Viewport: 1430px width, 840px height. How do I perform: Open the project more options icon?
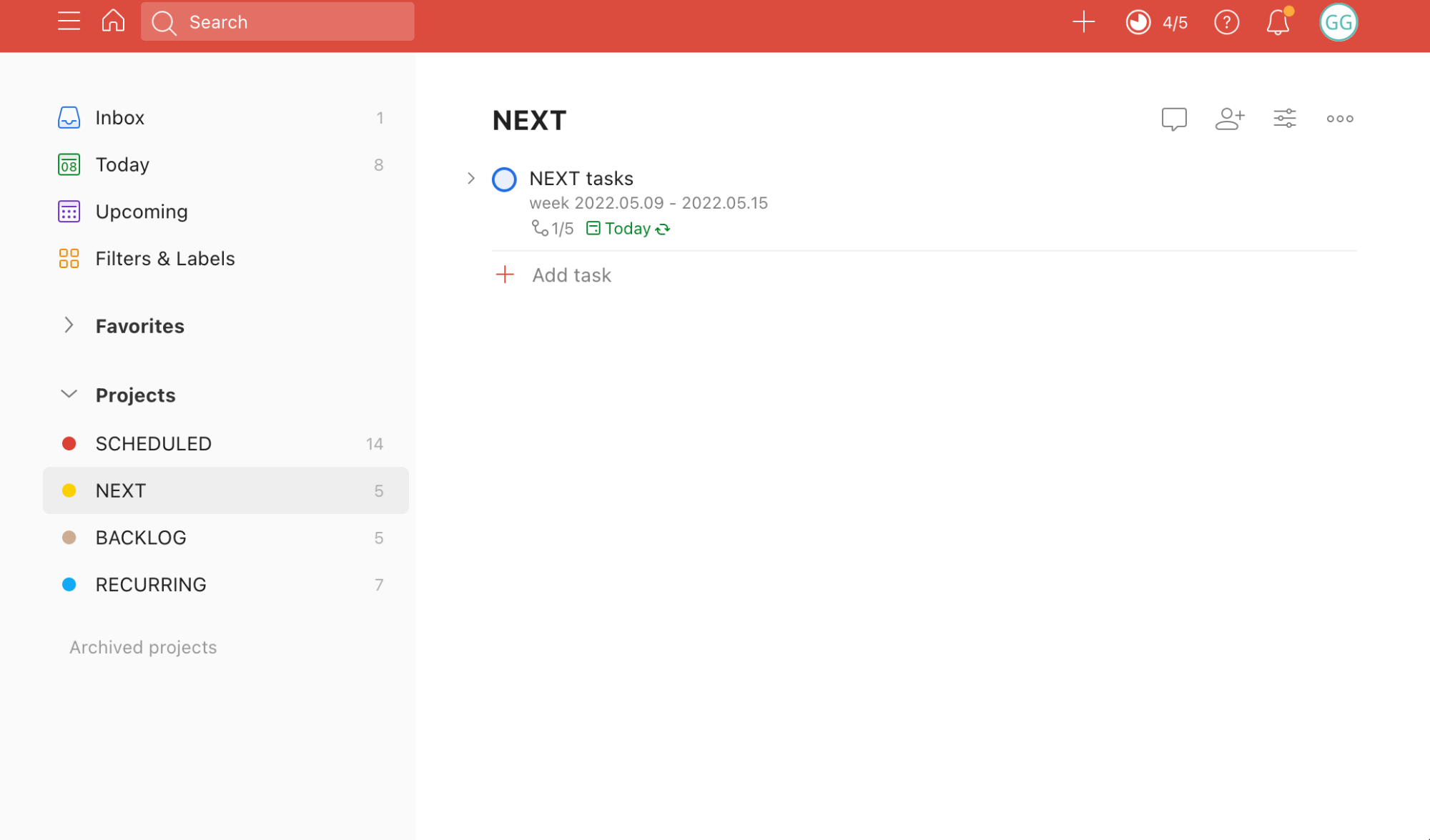(1338, 119)
